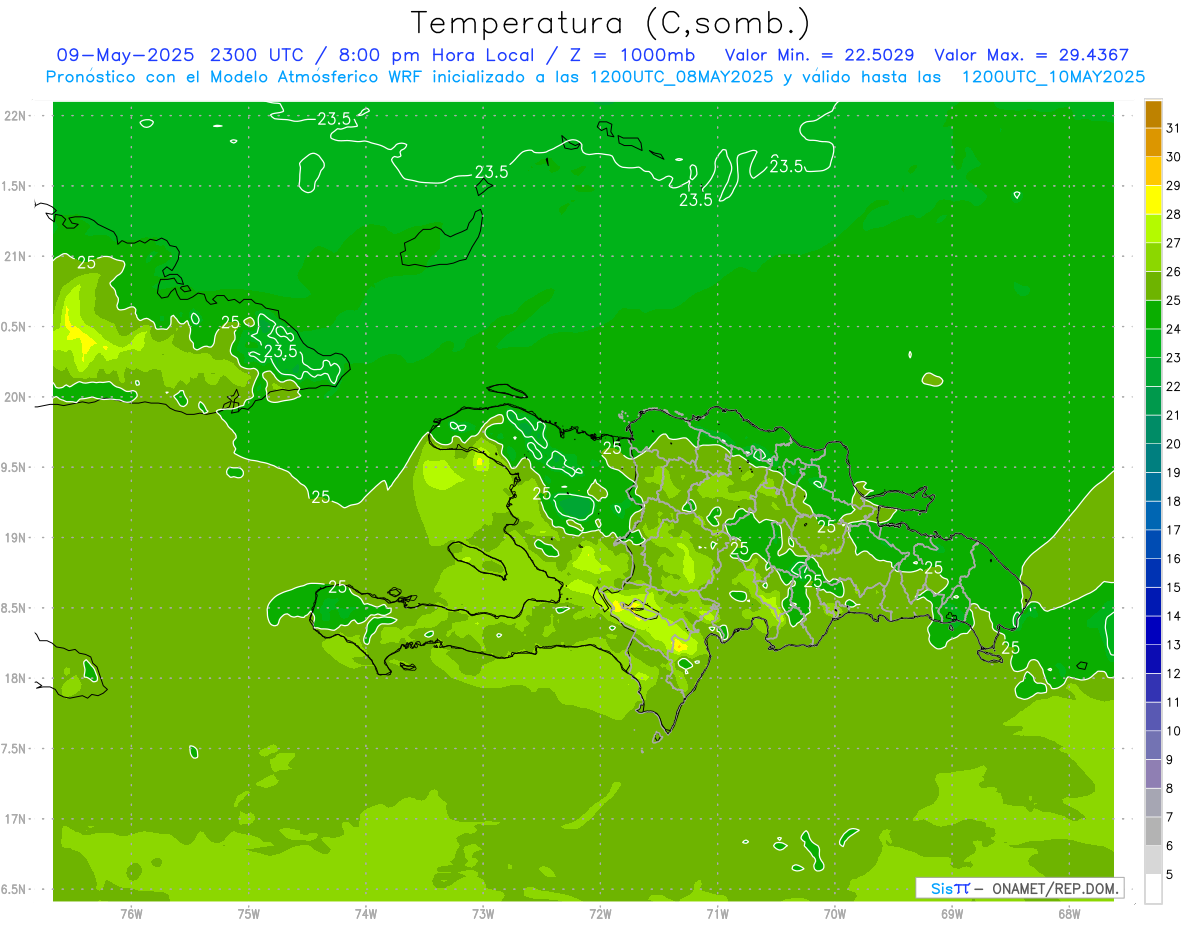Click the green swatch between 24 and 25

pyautogui.click(x=1153, y=315)
